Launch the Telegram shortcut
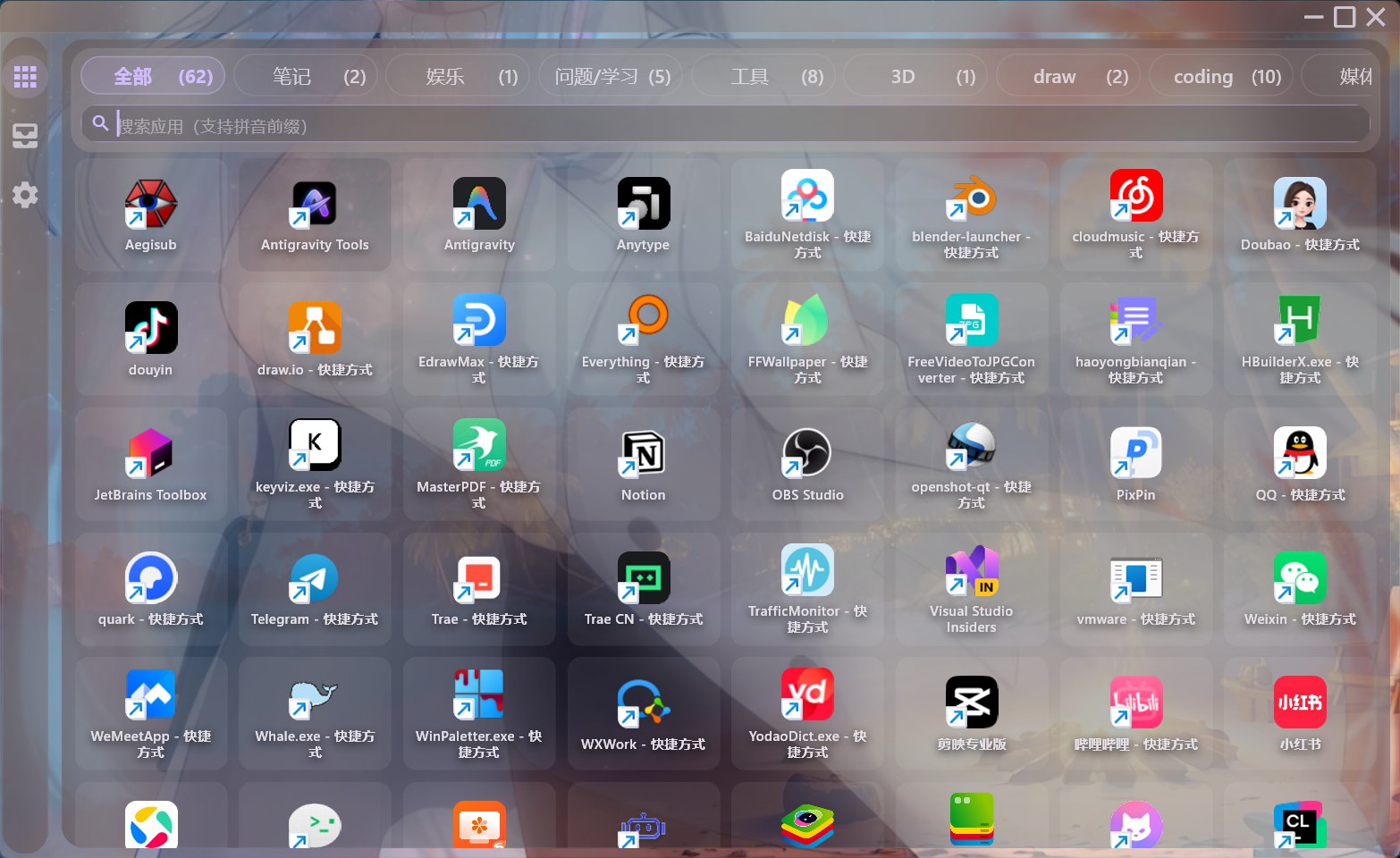This screenshot has height=858, width=1400. [x=315, y=588]
